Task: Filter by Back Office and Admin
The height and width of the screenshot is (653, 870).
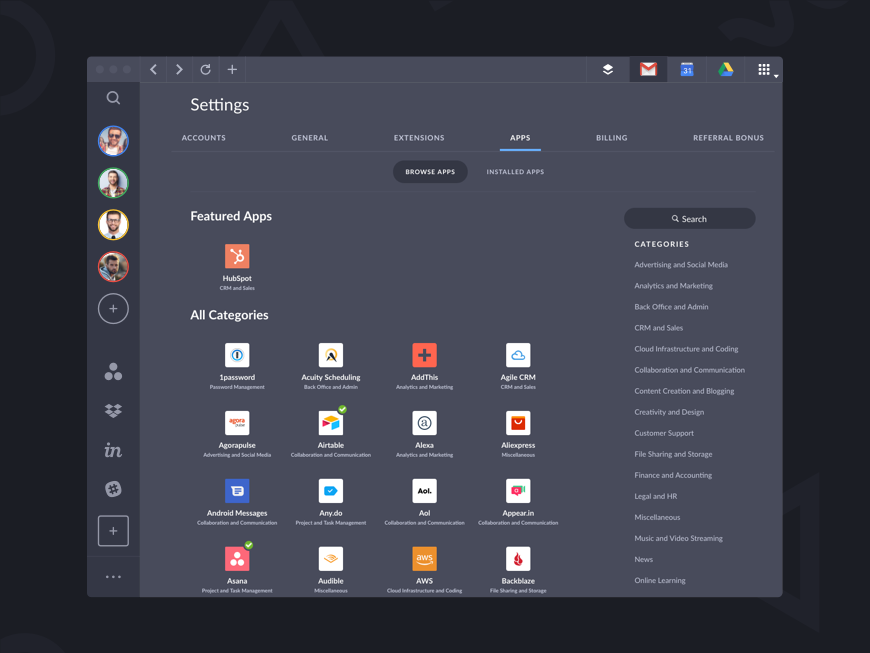Action: pyautogui.click(x=671, y=307)
